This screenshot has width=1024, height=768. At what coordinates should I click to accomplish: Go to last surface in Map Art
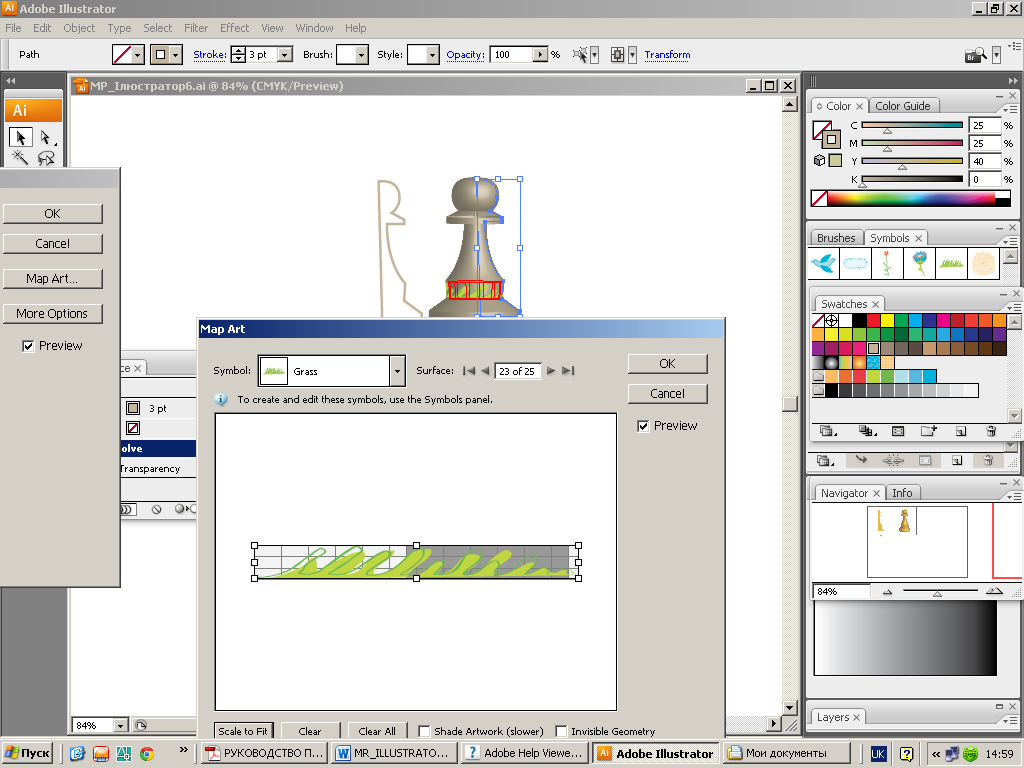pyautogui.click(x=568, y=370)
